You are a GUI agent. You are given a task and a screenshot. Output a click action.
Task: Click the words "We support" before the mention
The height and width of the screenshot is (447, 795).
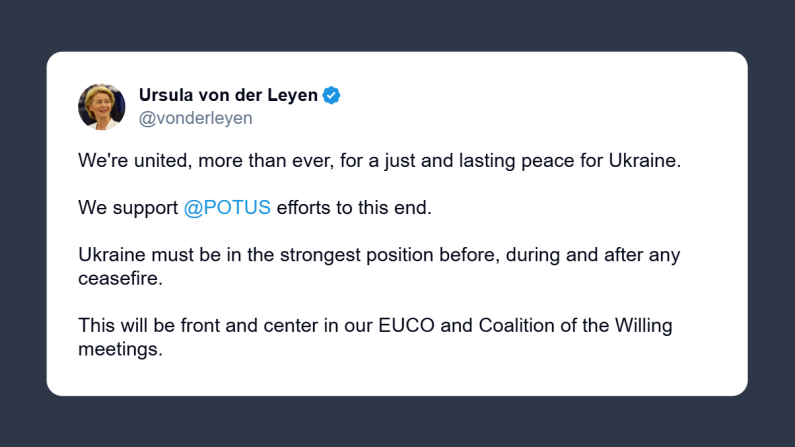coord(128,207)
